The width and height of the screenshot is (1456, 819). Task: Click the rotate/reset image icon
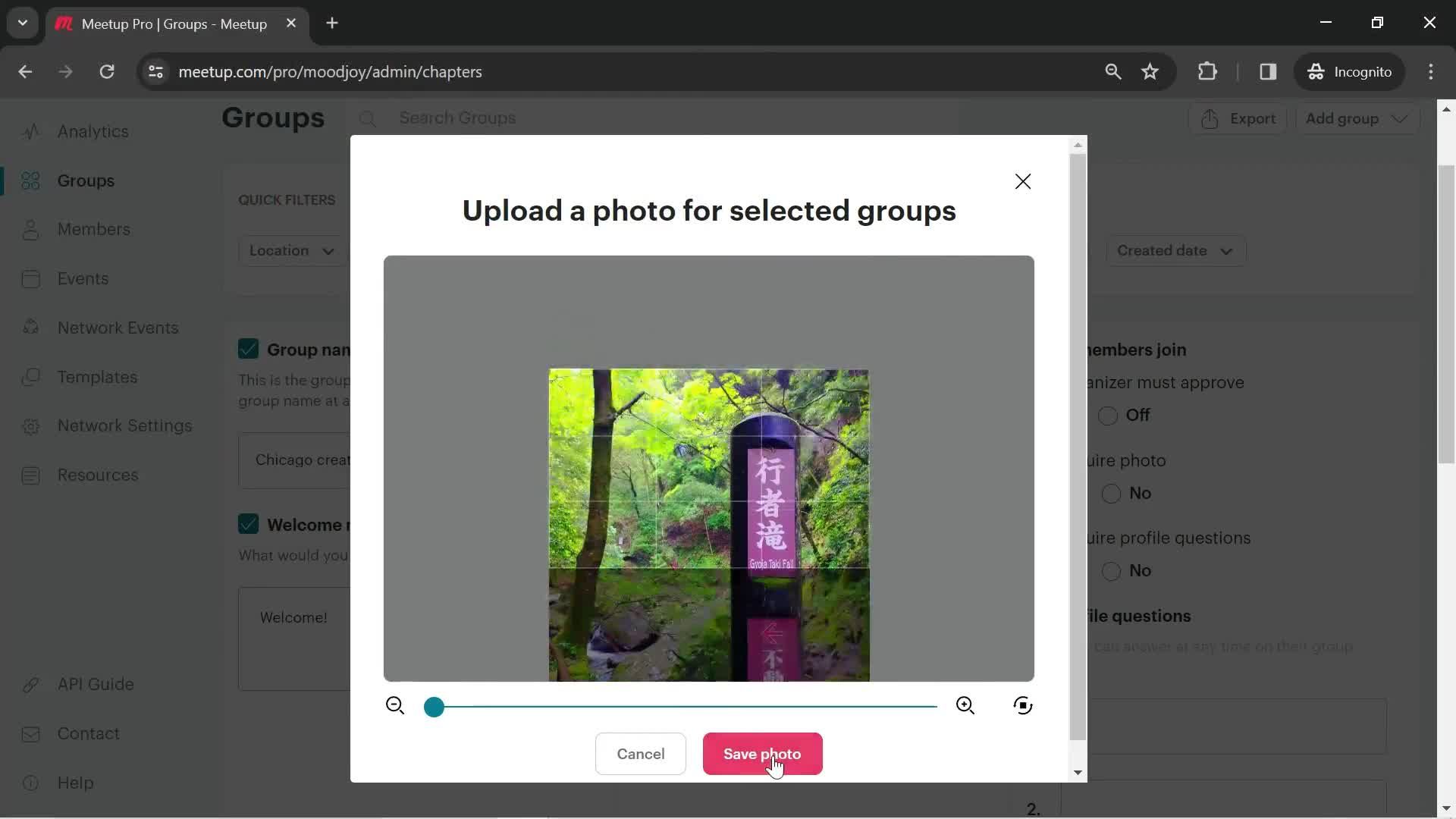tap(1023, 706)
